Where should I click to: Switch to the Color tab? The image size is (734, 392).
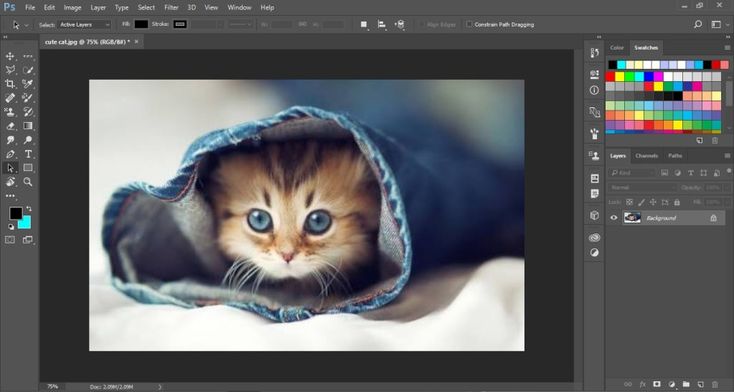(617, 48)
